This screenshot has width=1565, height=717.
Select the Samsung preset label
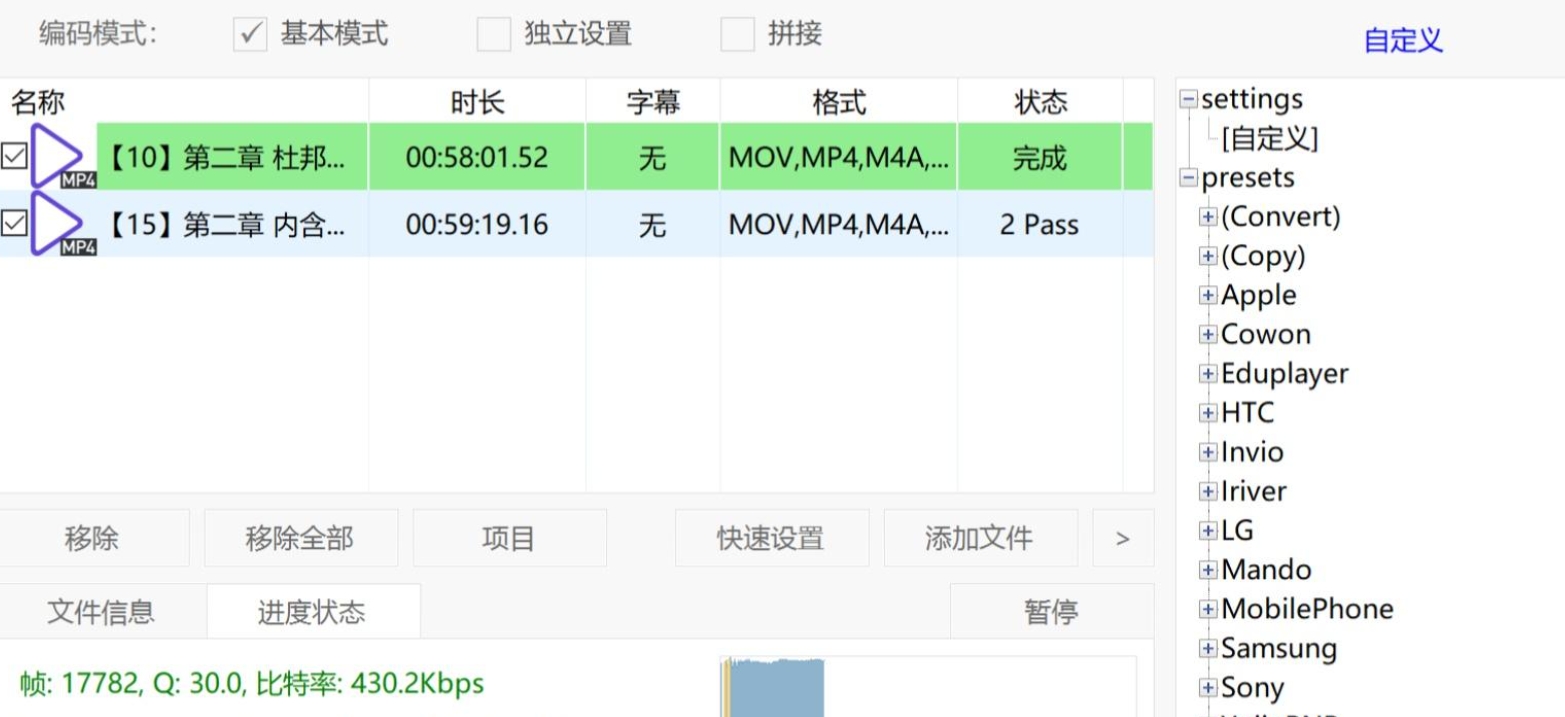click(1279, 648)
